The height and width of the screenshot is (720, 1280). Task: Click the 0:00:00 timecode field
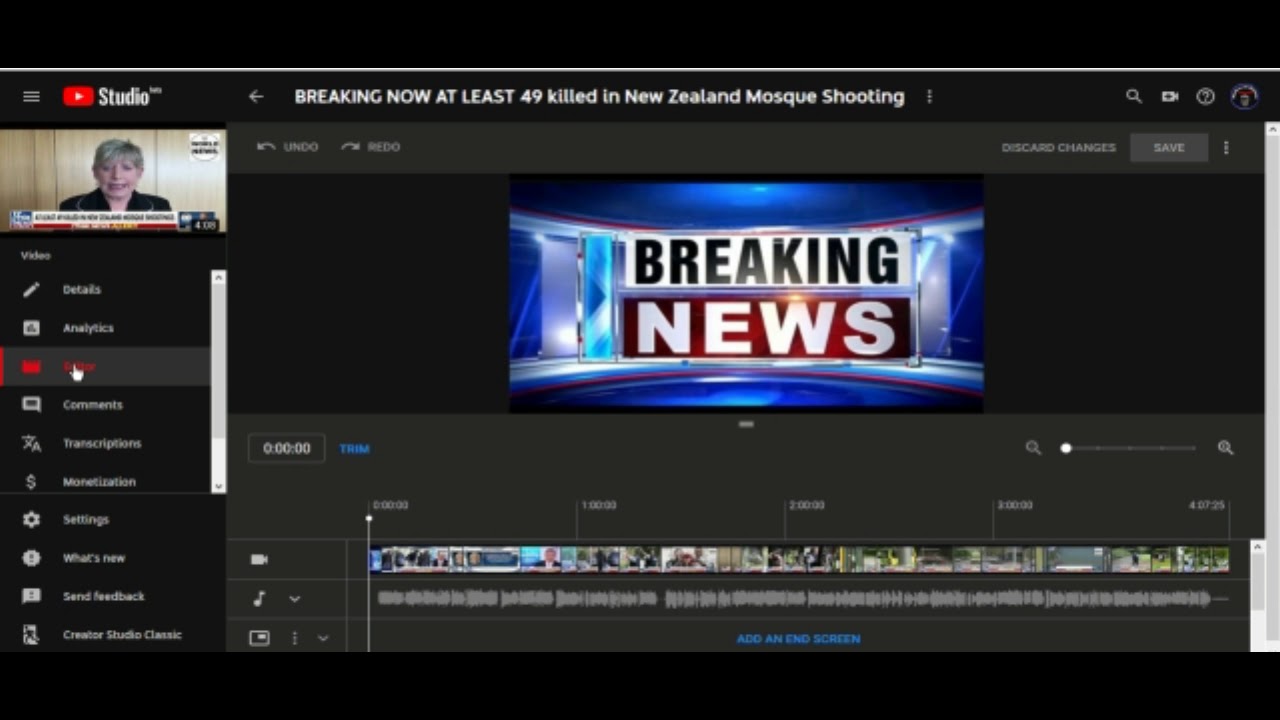pyautogui.click(x=286, y=448)
